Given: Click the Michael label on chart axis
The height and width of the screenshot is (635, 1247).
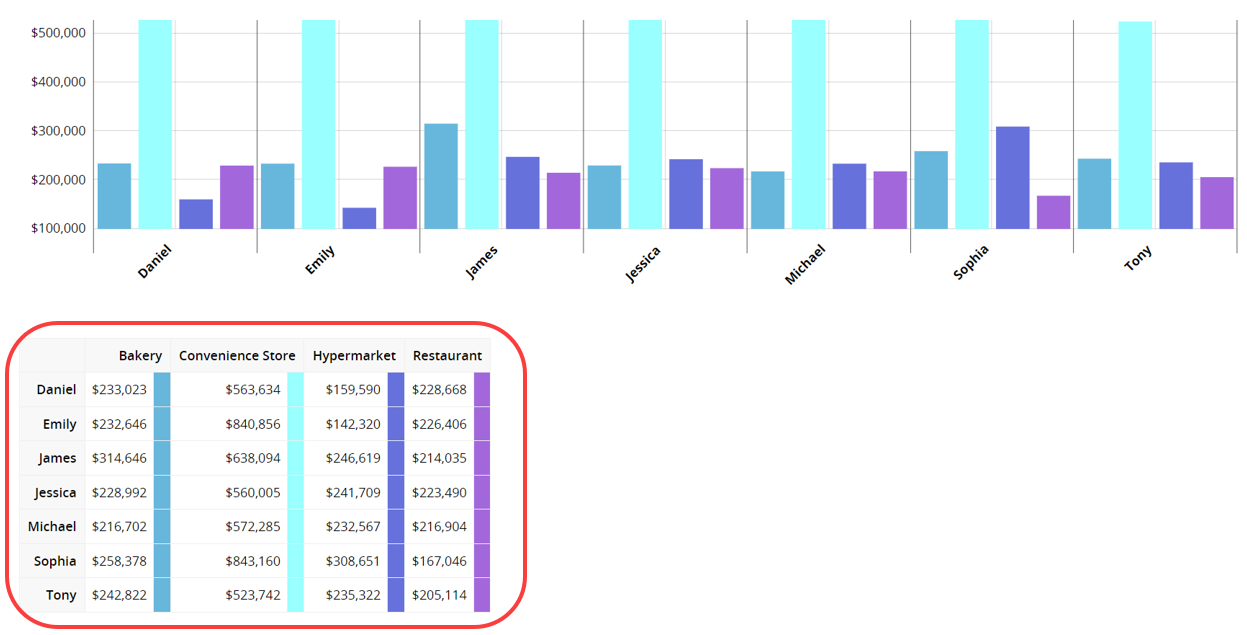Looking at the screenshot, I should coord(805,265).
